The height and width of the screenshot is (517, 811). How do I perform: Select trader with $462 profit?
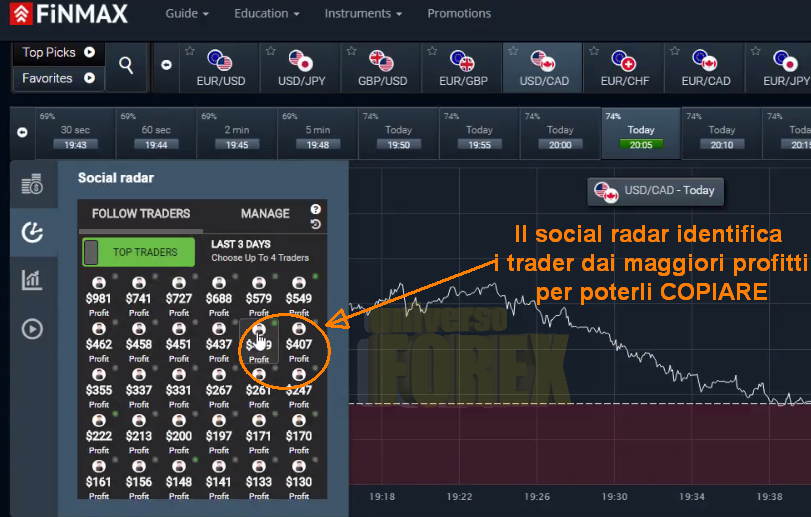tap(99, 343)
